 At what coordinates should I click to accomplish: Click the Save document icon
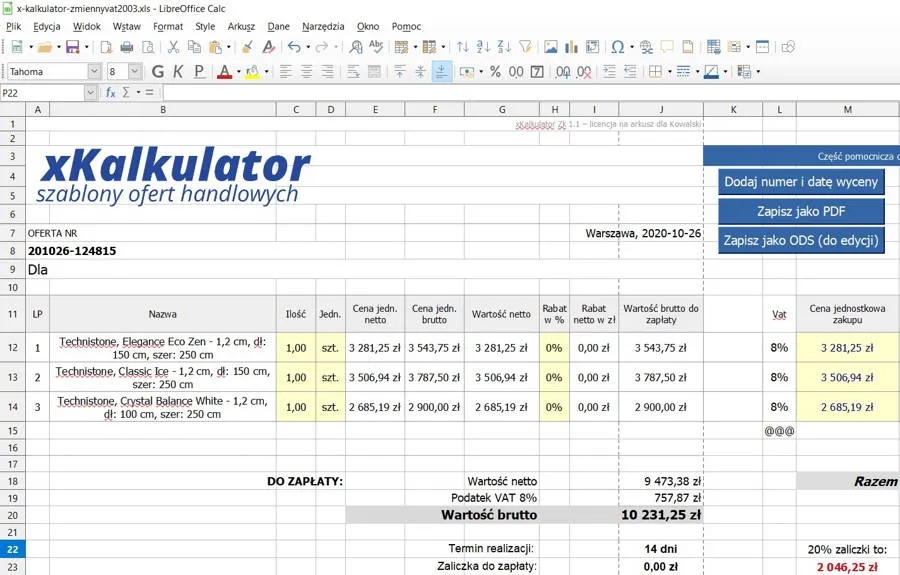72,47
